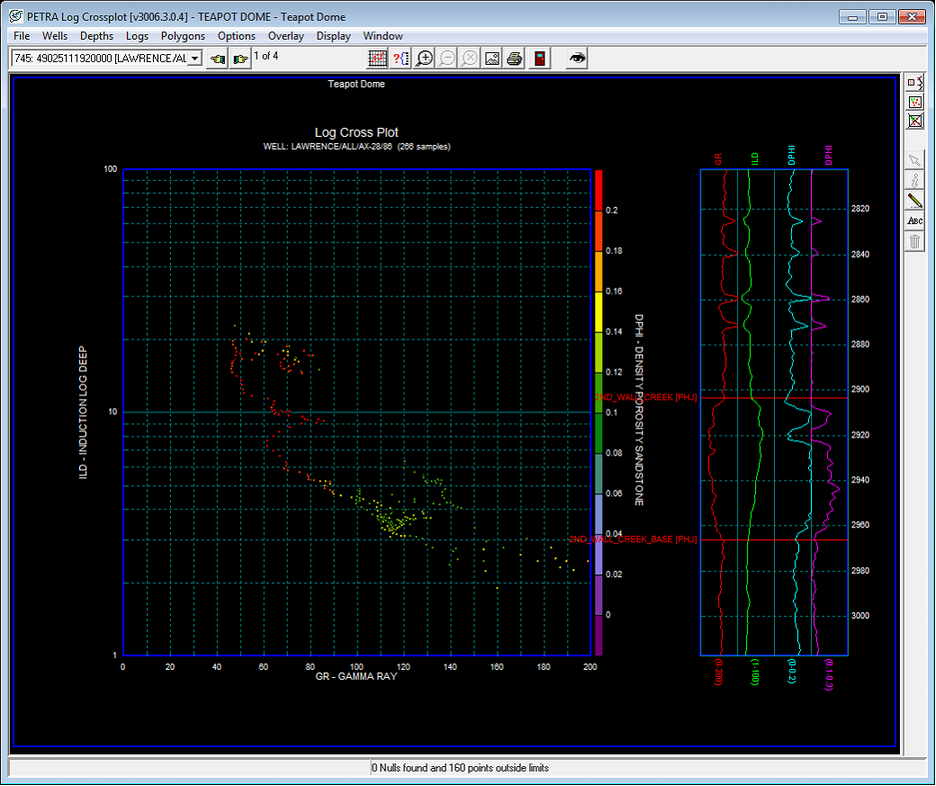This screenshot has width=936, height=786.
Task: Toggle the eye view icon on toolbar
Action: 575,58
